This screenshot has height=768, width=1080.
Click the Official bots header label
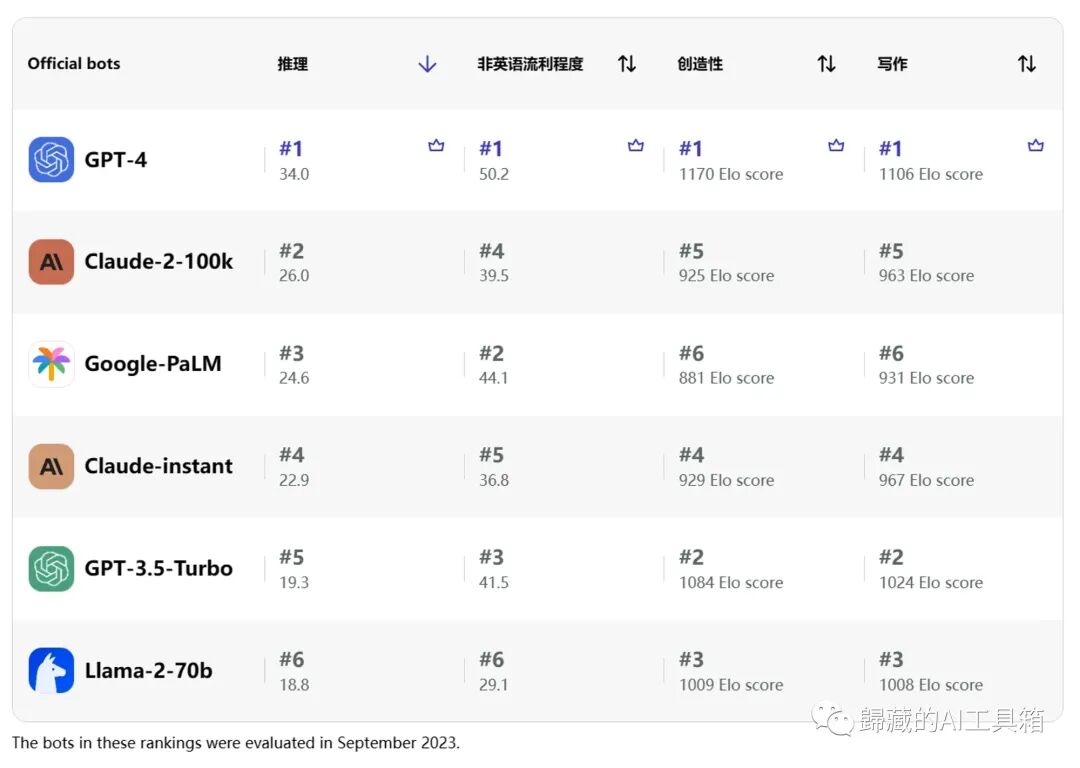coord(74,63)
